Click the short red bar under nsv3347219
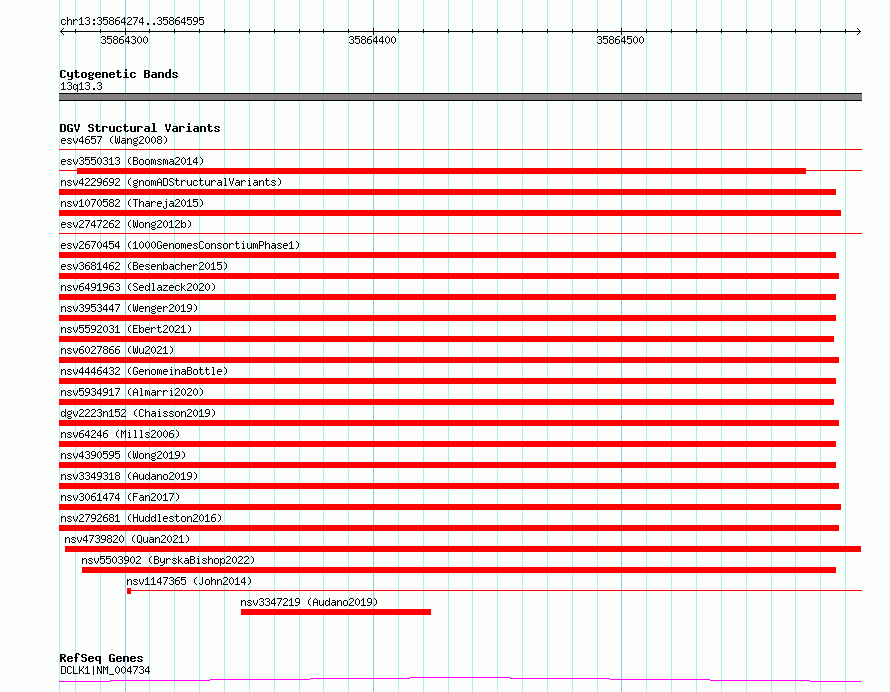Image resolution: width=890 pixels, height=692 pixels. [x=335, y=612]
